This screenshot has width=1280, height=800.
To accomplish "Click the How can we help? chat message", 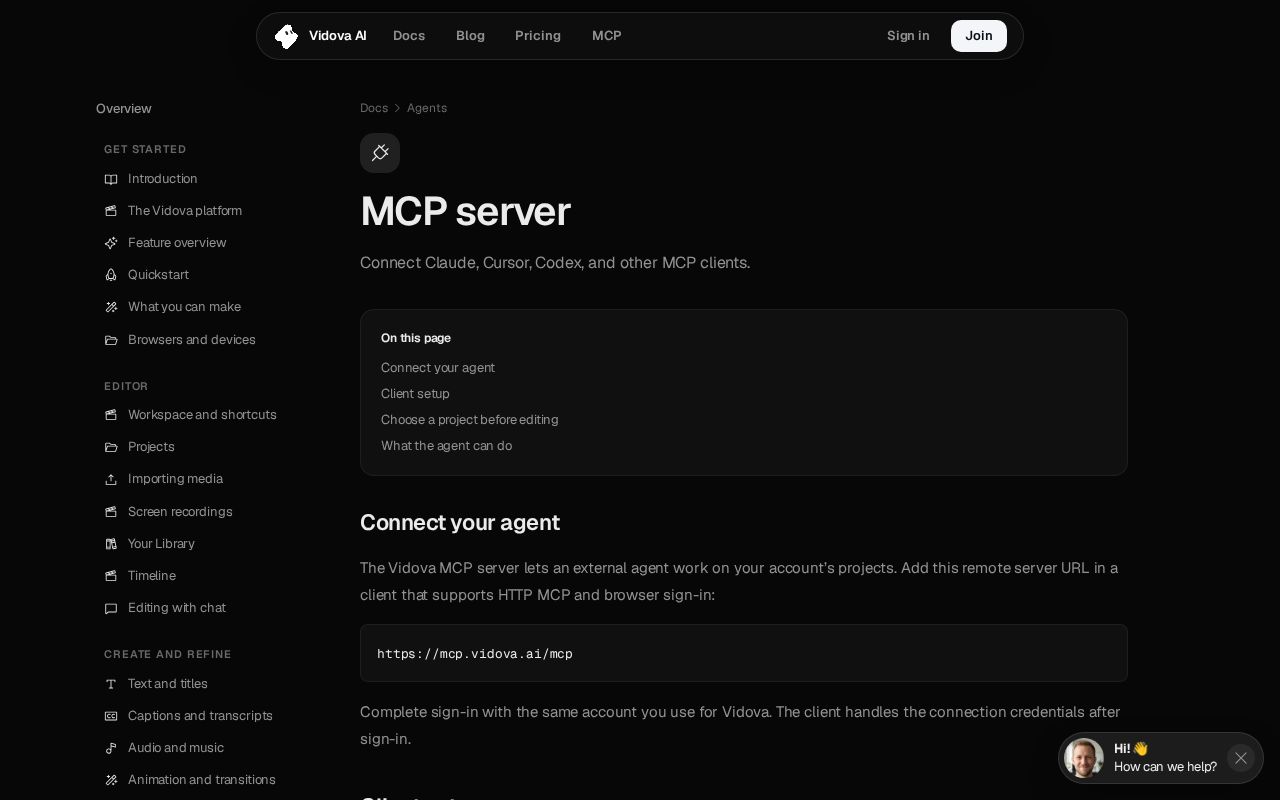I will [x=1166, y=767].
